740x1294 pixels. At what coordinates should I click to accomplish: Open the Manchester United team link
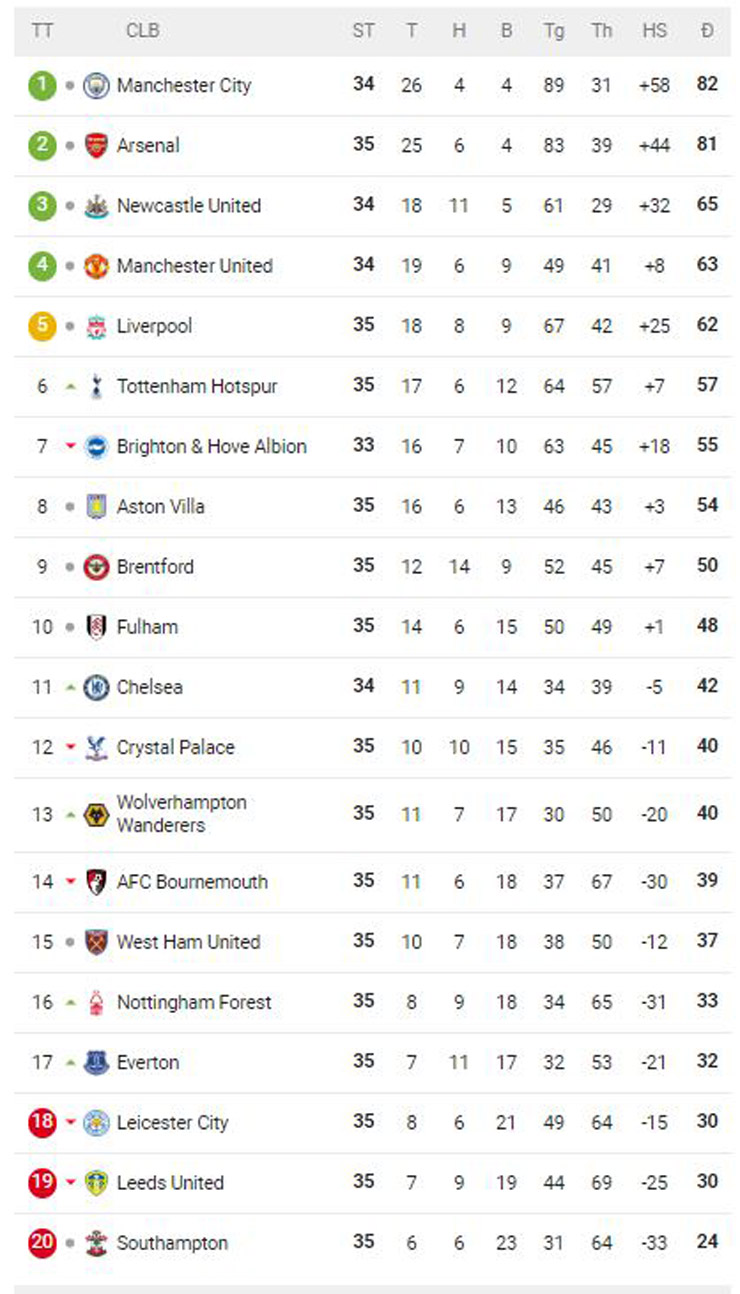pos(194,266)
